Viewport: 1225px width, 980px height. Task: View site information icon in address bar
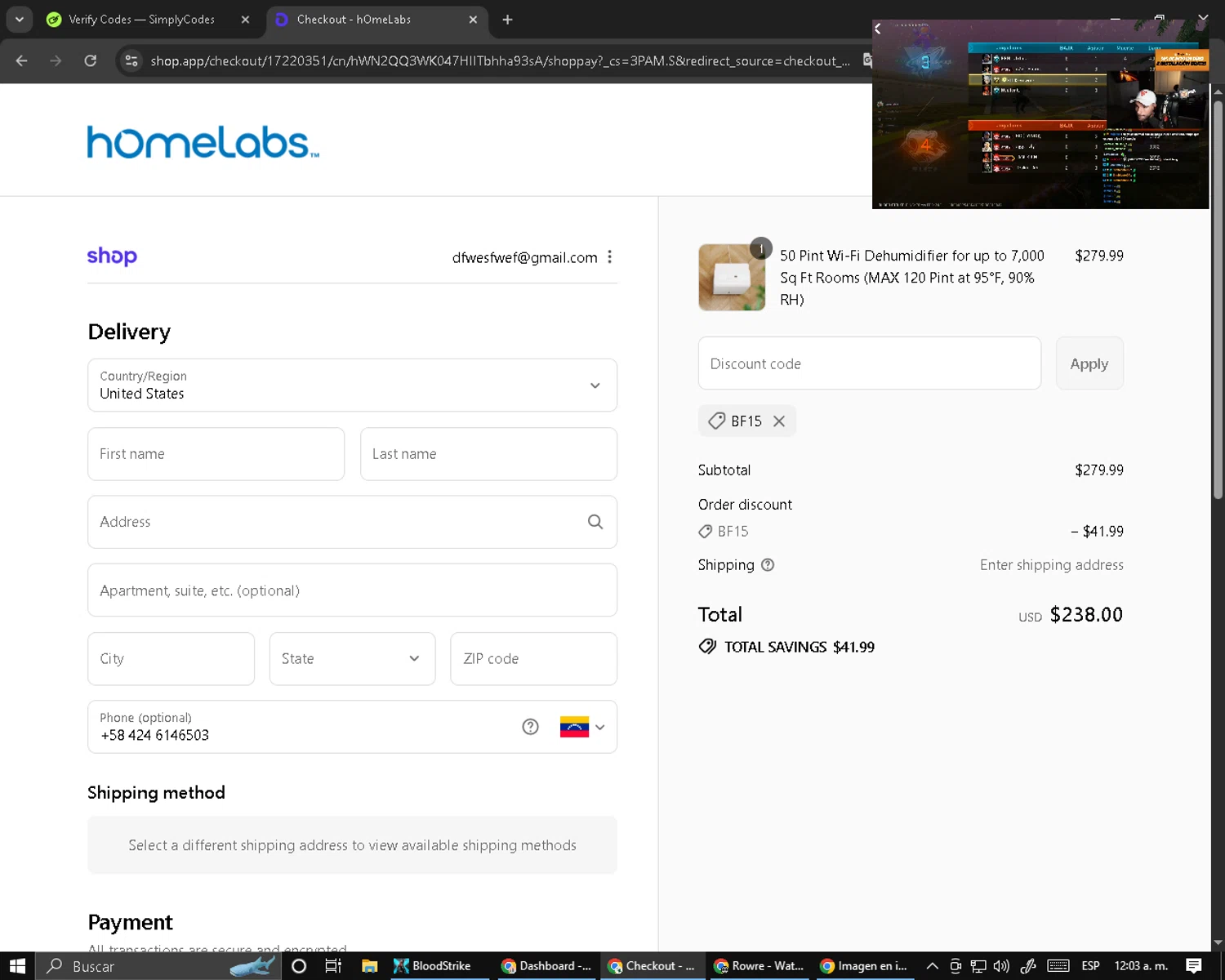point(131,60)
